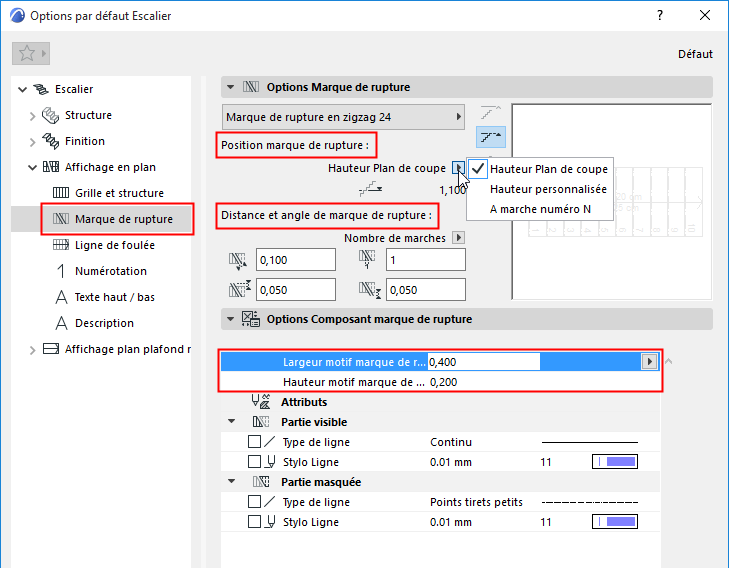This screenshot has height=568, width=729.
Task: Edit the Nombre de marches field
Action: coord(425,259)
